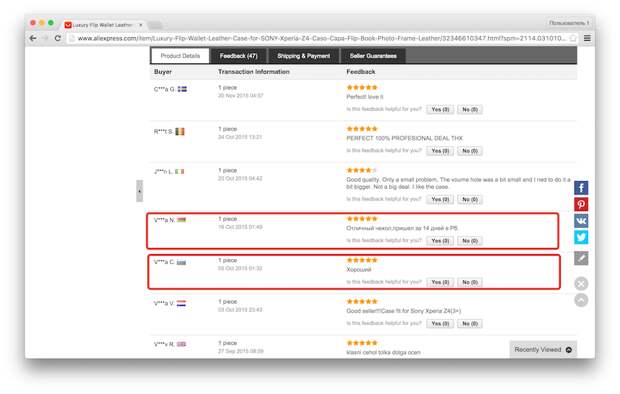620x394 pixels.
Task: Vote Yes on 'Good seller' review
Action: point(440,324)
